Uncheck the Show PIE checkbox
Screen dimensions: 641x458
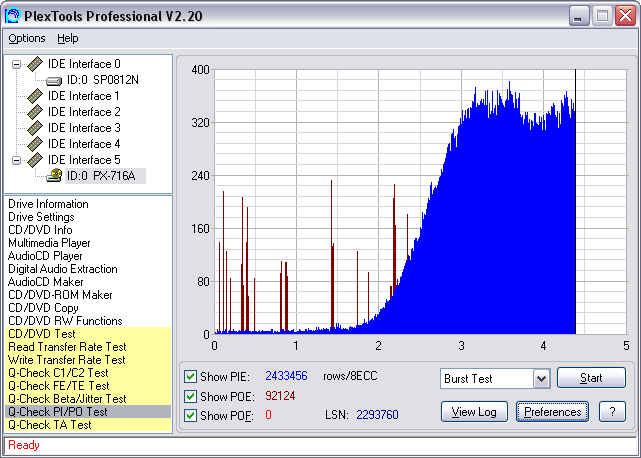[x=190, y=376]
